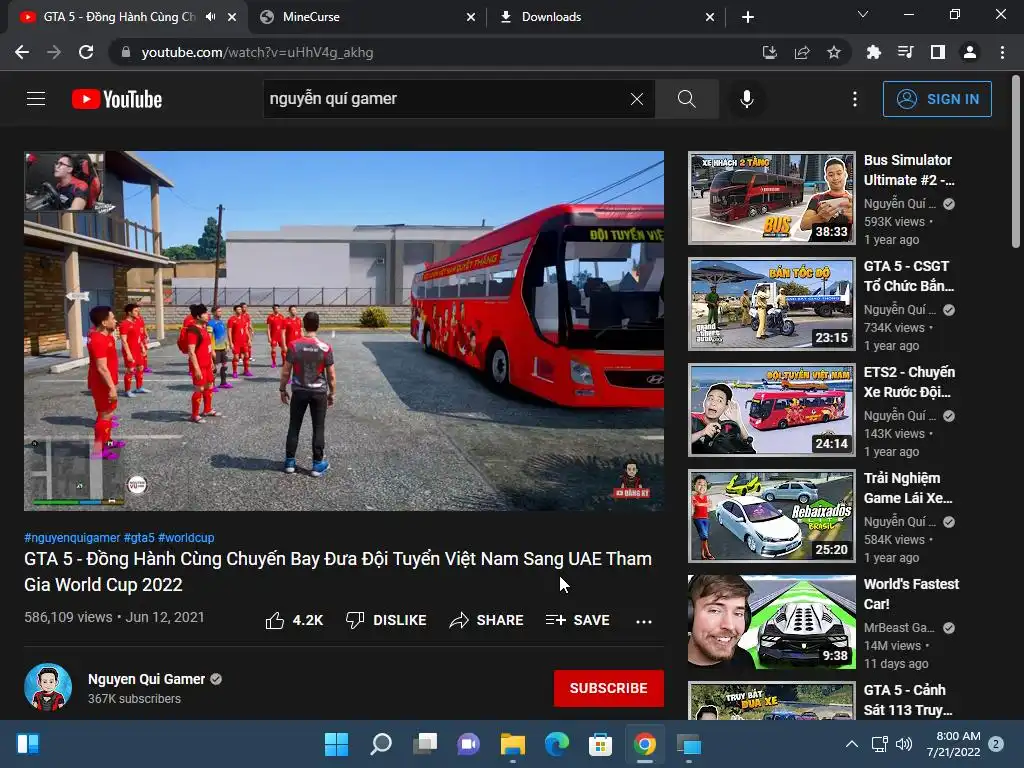Open 'World's Fastest Car!' title link
1024x768 pixels.
click(912, 594)
